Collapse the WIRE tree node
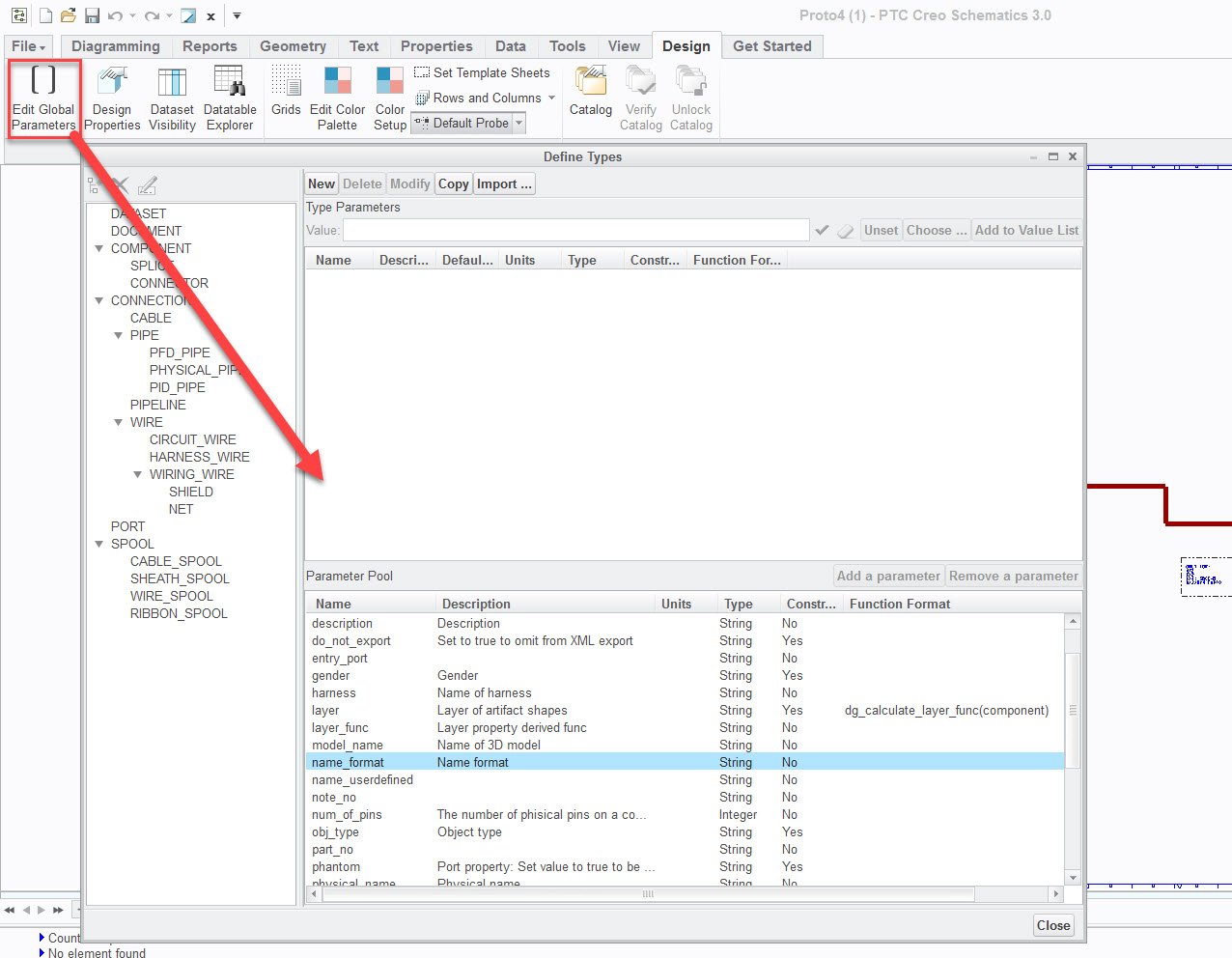Viewport: 1232px width, 958px height. 119,422
